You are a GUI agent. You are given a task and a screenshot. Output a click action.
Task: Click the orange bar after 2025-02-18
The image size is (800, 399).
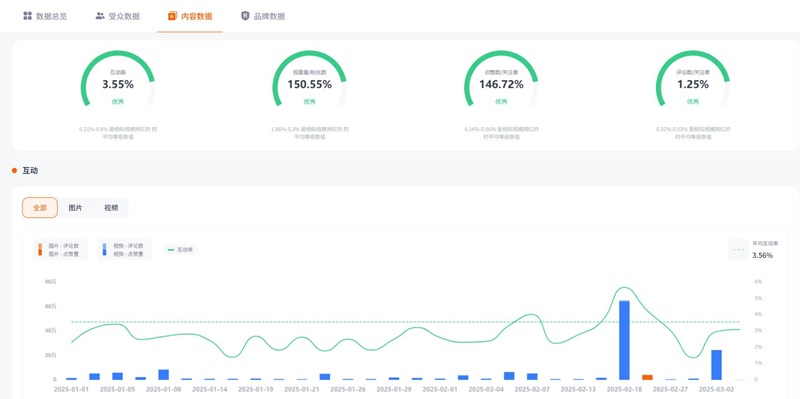tap(647, 378)
